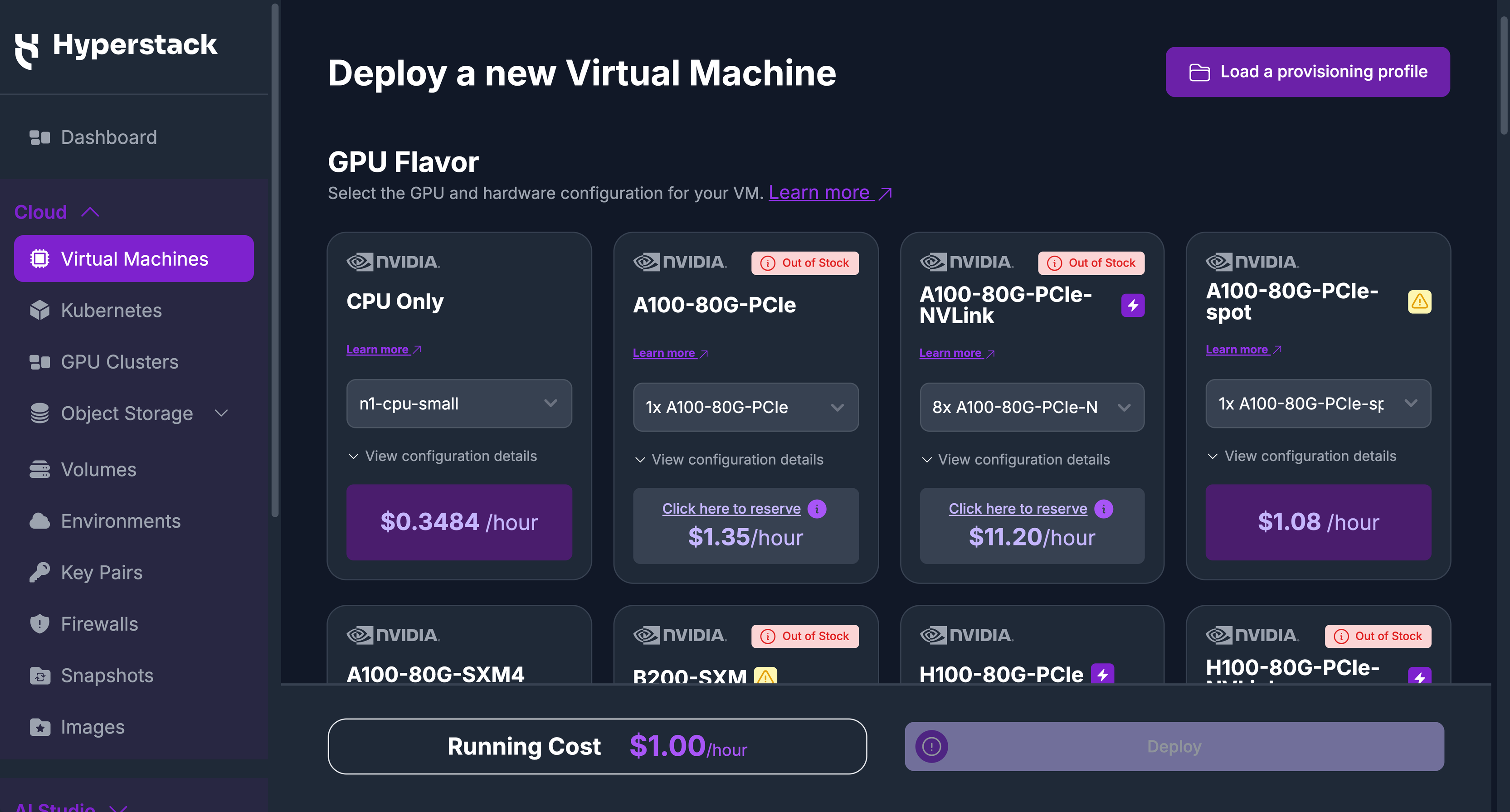Open the Dashboard icon in sidebar
Viewport: 1510px width, 812px height.
point(40,137)
